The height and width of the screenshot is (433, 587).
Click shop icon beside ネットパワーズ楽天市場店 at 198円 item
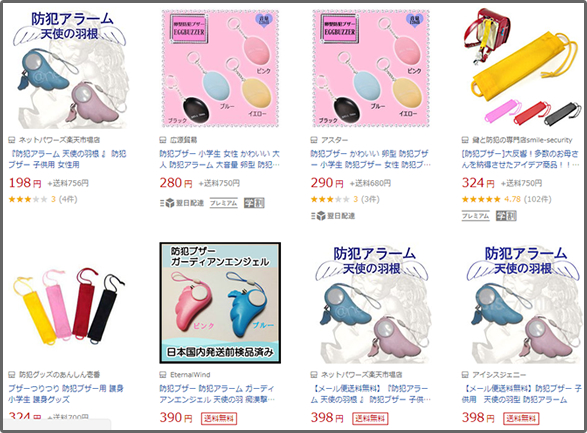12,140
